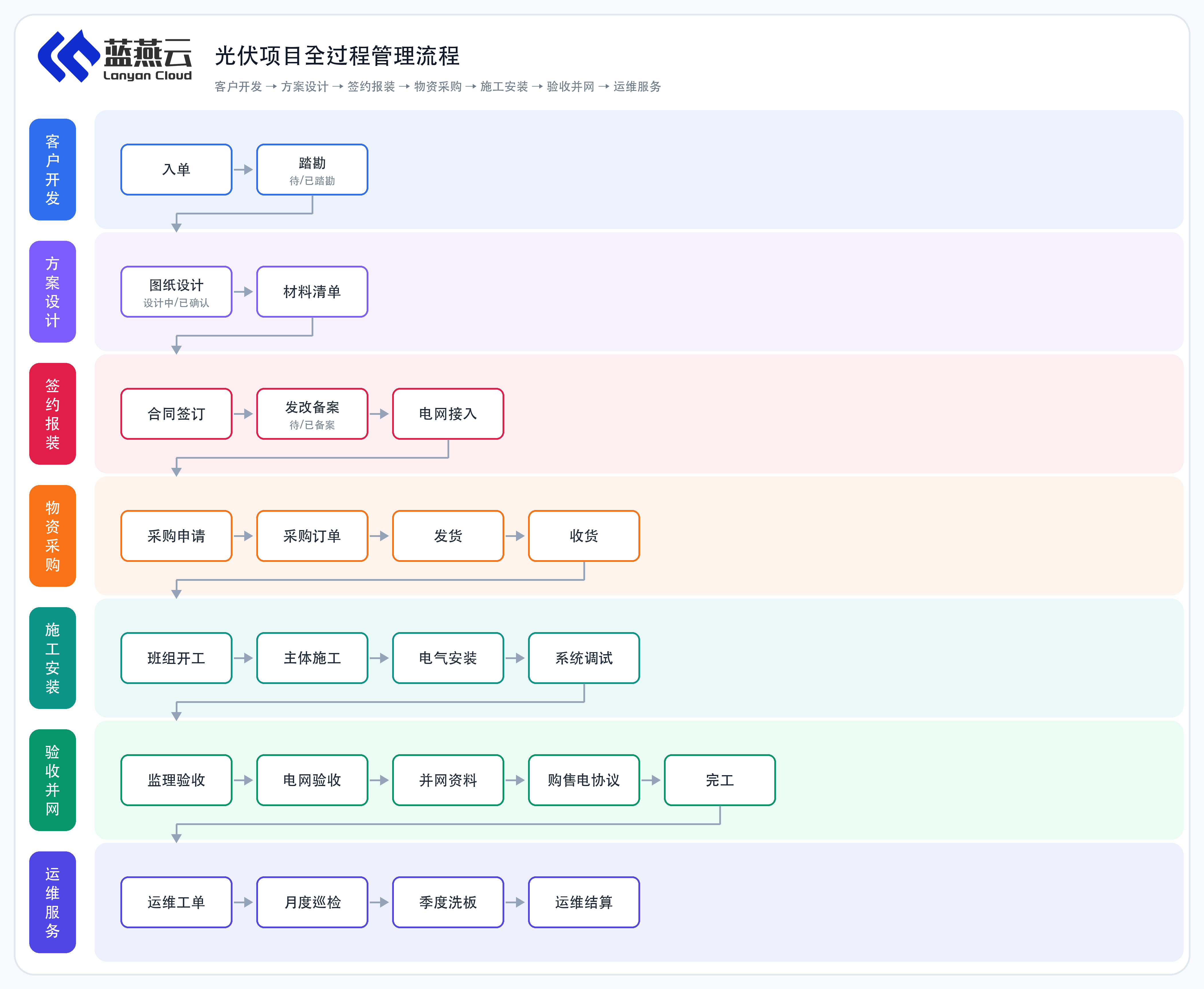Select the 购售电协议 box
1204x989 pixels.
click(x=584, y=780)
